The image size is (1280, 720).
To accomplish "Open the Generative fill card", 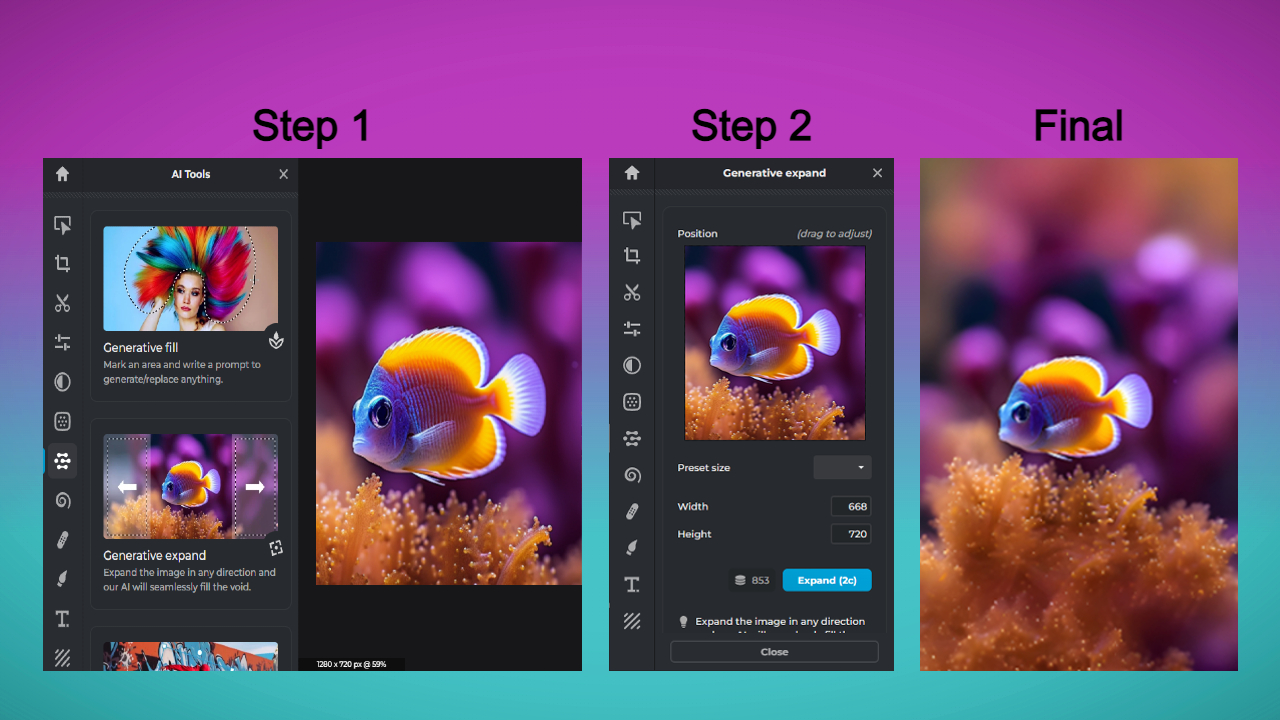I will tap(190, 300).
